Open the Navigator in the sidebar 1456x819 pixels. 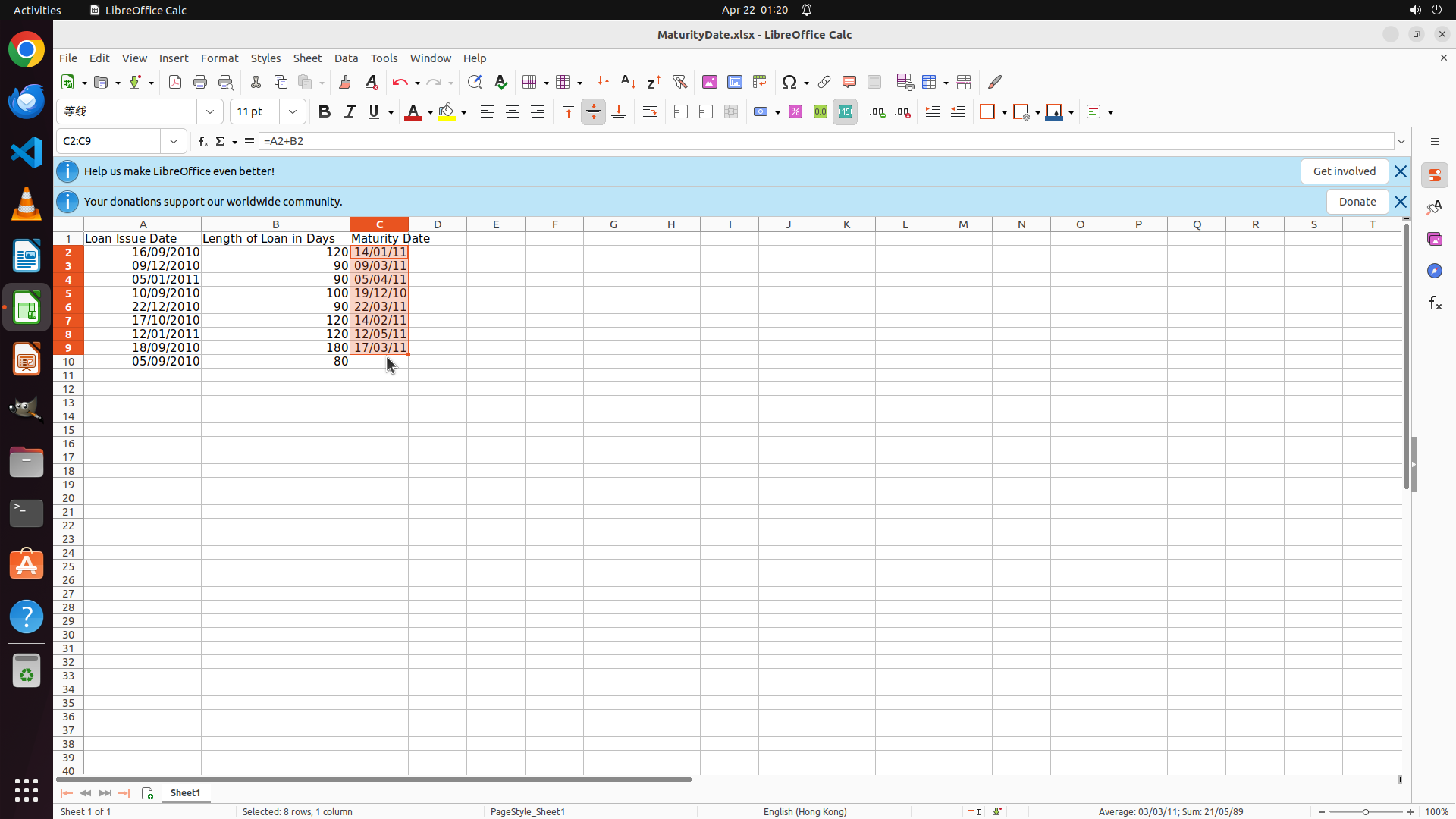(x=1434, y=271)
